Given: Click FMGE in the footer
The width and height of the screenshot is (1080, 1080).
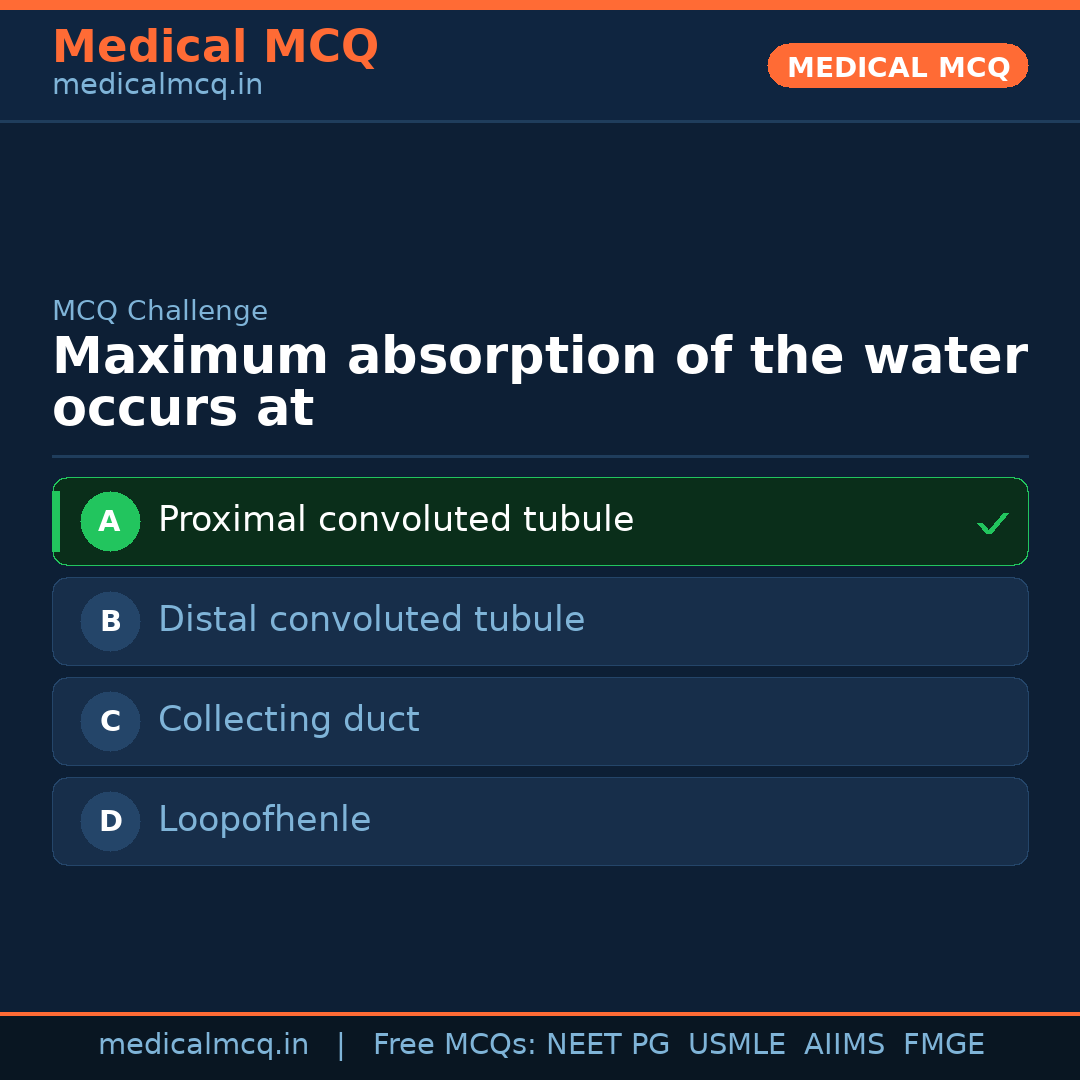Looking at the screenshot, I should click(x=944, y=1045).
